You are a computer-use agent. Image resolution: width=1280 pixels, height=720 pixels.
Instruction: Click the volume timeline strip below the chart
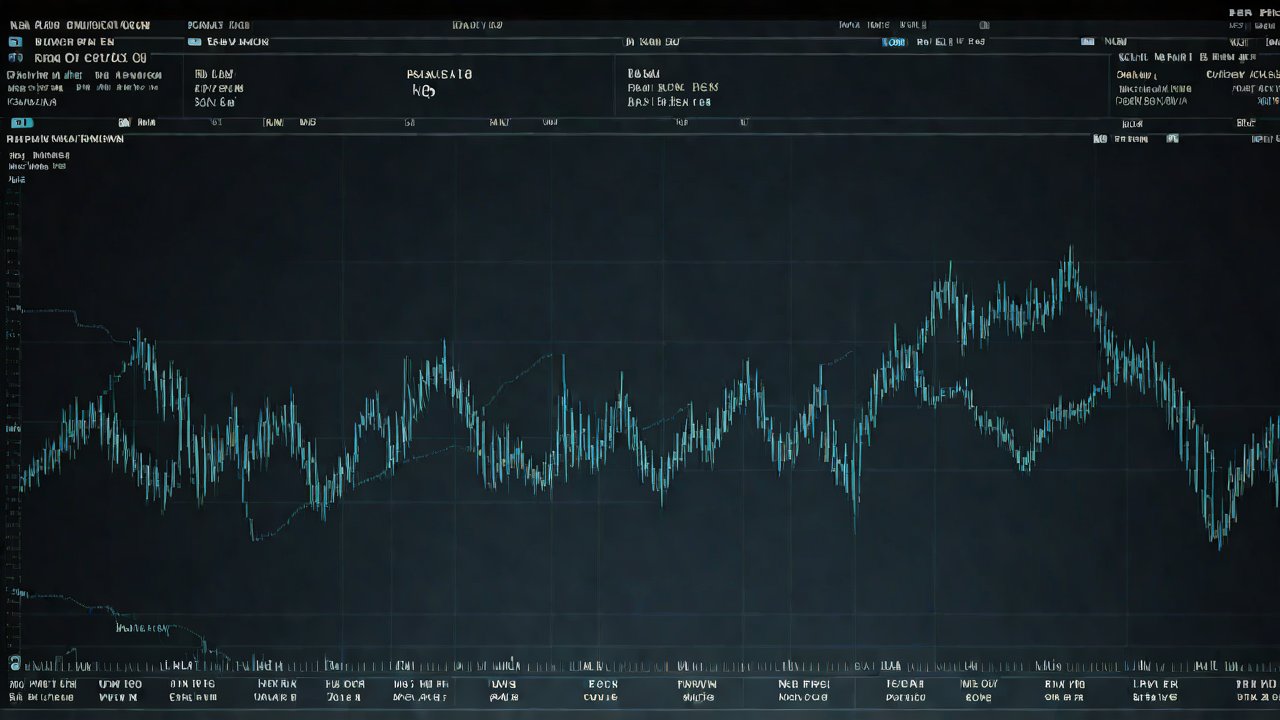tap(640, 665)
